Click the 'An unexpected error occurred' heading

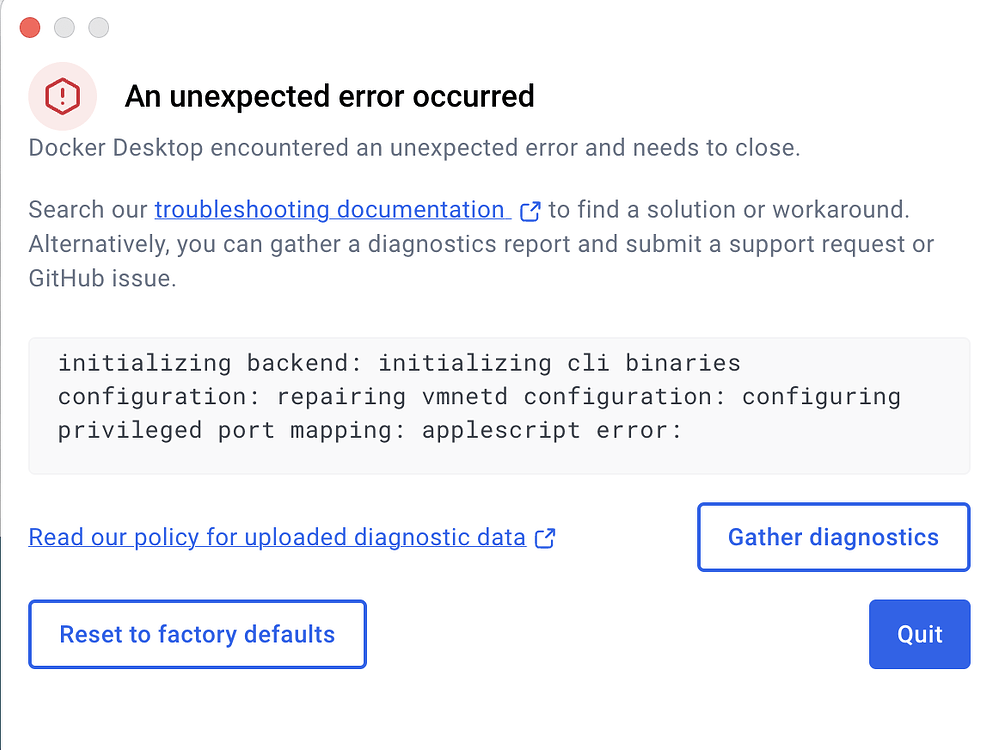coord(329,96)
